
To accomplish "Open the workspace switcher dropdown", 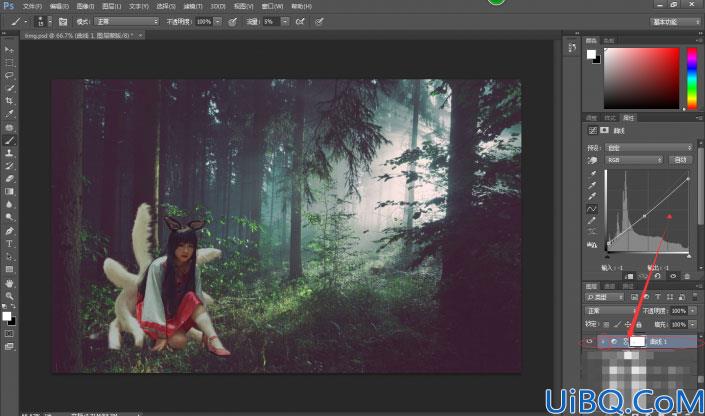I will point(675,22).
